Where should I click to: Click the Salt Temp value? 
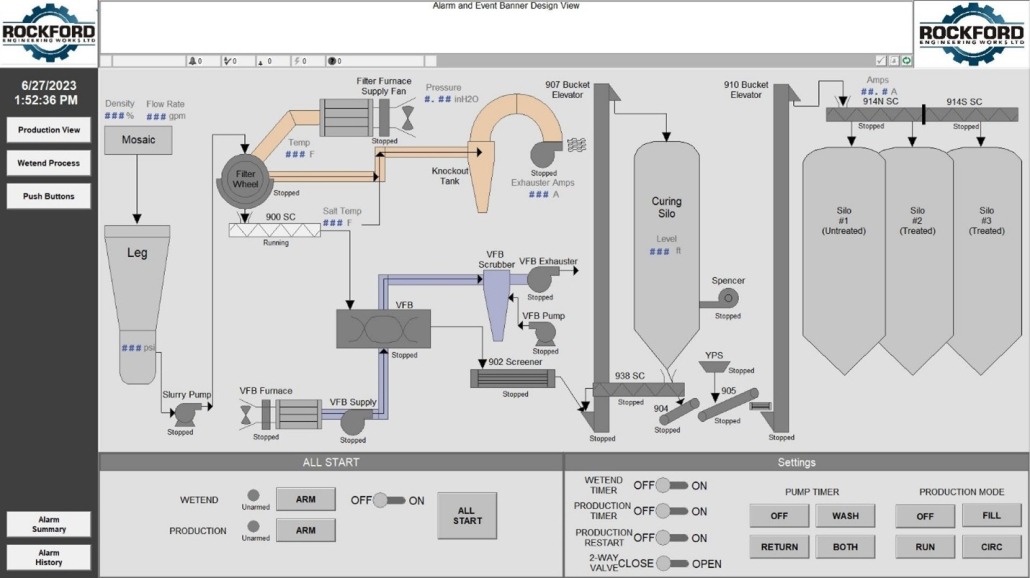[x=332, y=223]
